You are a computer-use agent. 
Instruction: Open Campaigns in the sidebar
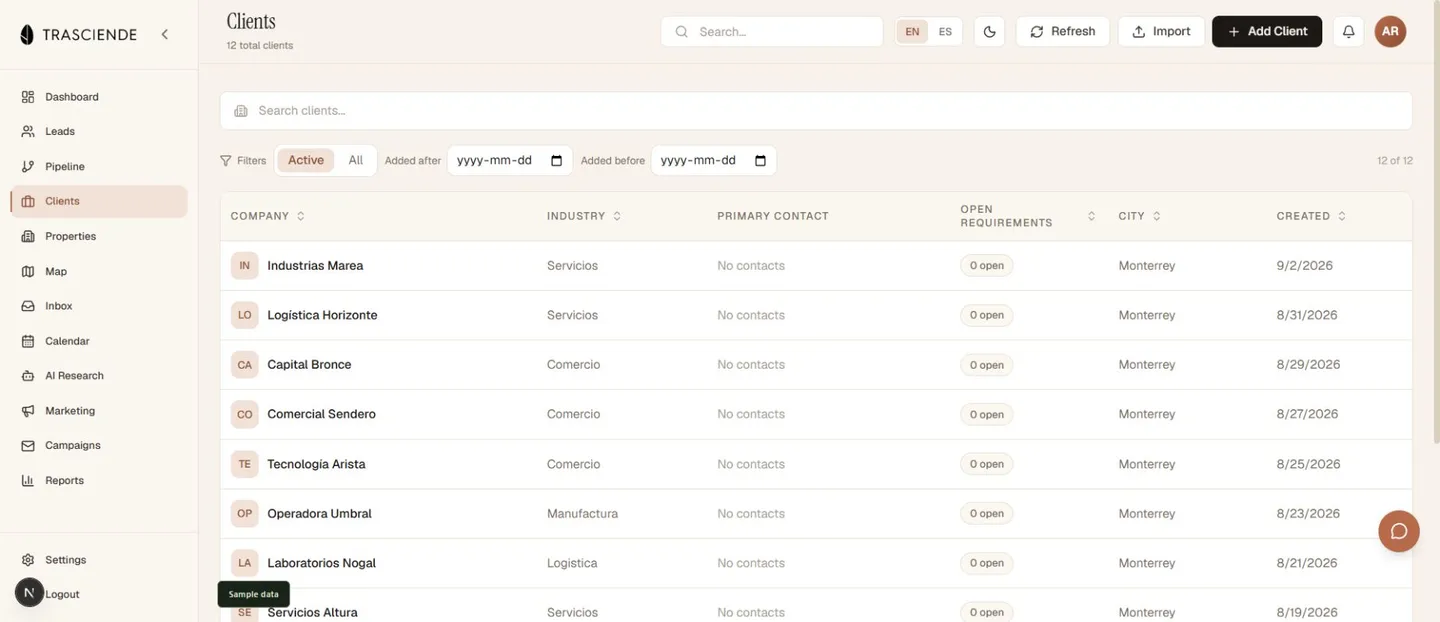(99, 445)
